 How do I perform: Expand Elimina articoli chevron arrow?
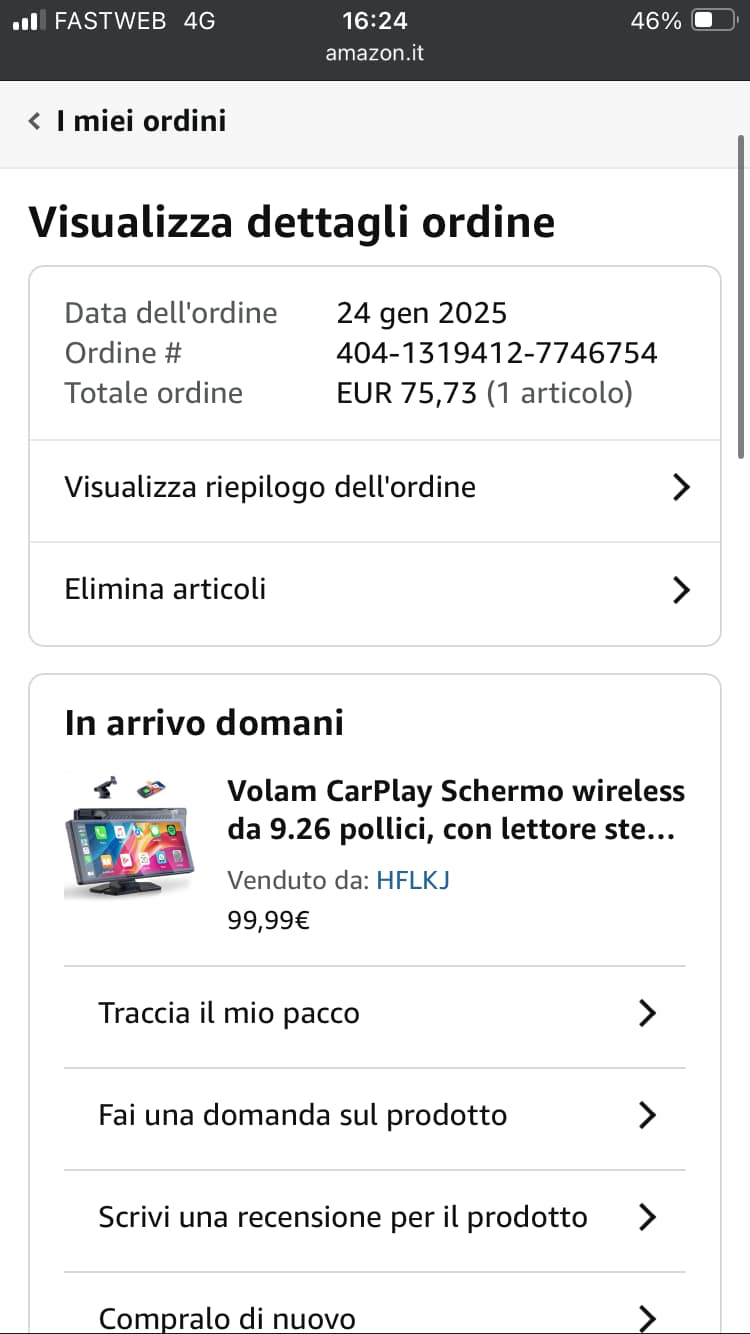pos(681,590)
